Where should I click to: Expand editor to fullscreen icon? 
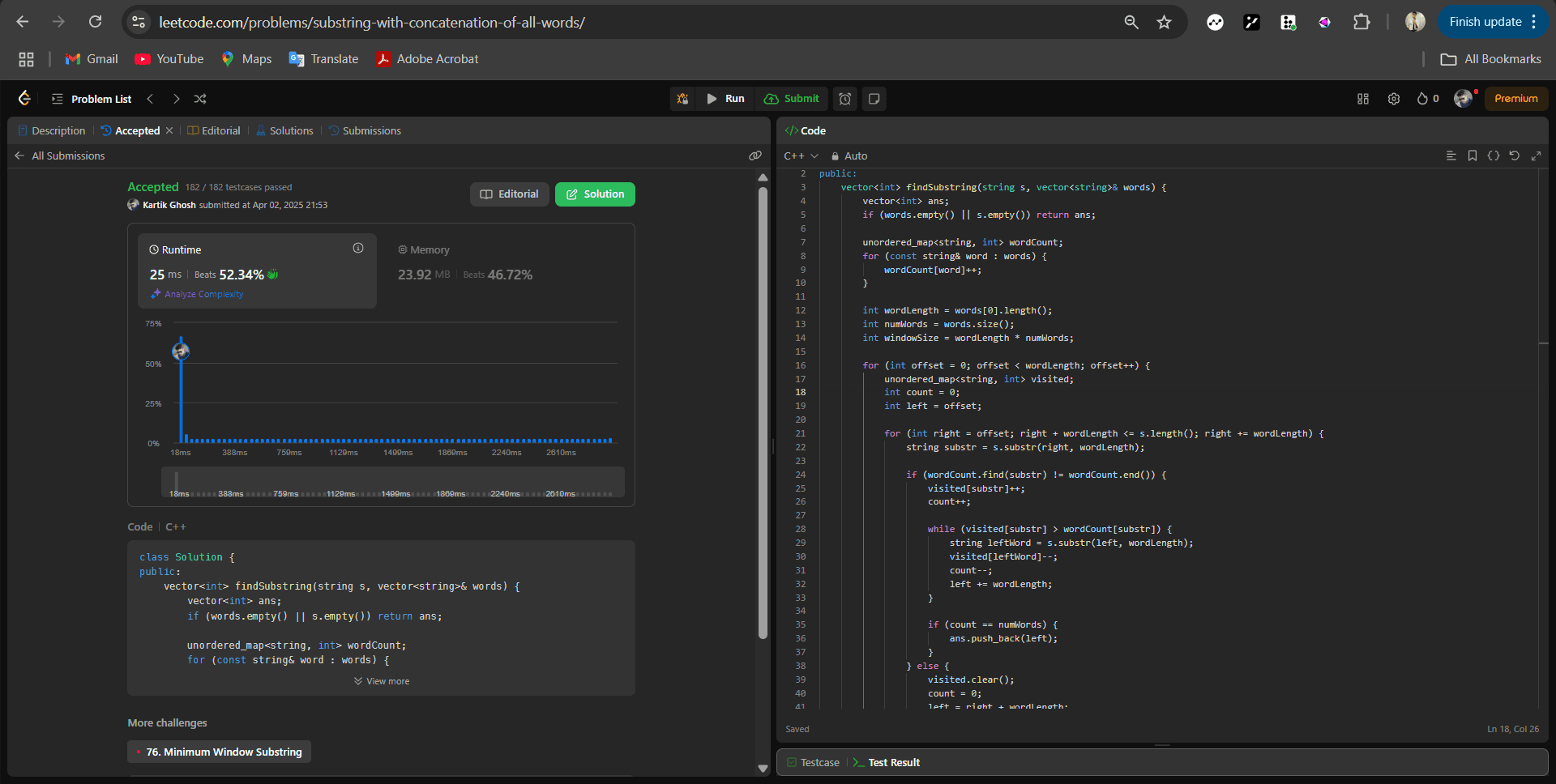point(1536,156)
